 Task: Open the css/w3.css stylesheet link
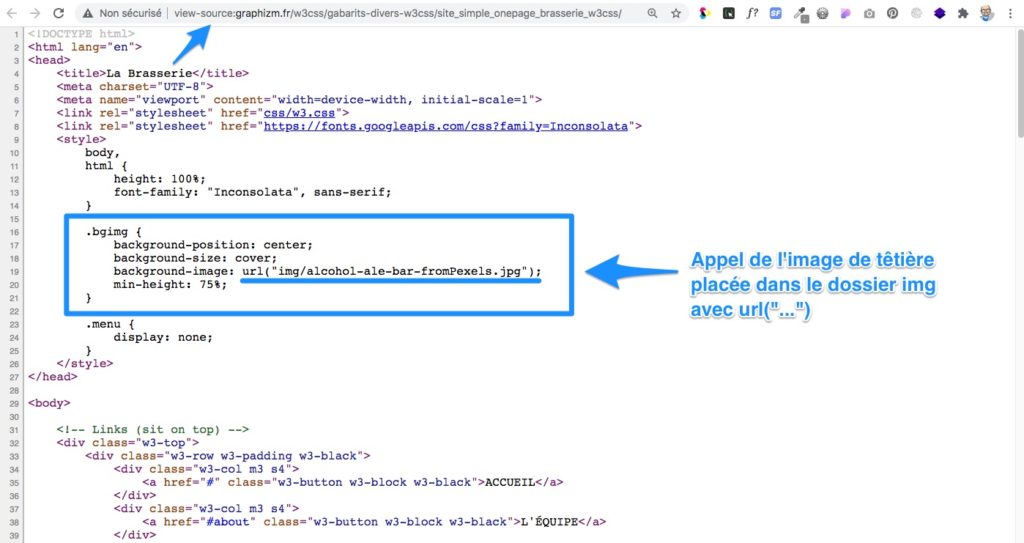(x=299, y=113)
